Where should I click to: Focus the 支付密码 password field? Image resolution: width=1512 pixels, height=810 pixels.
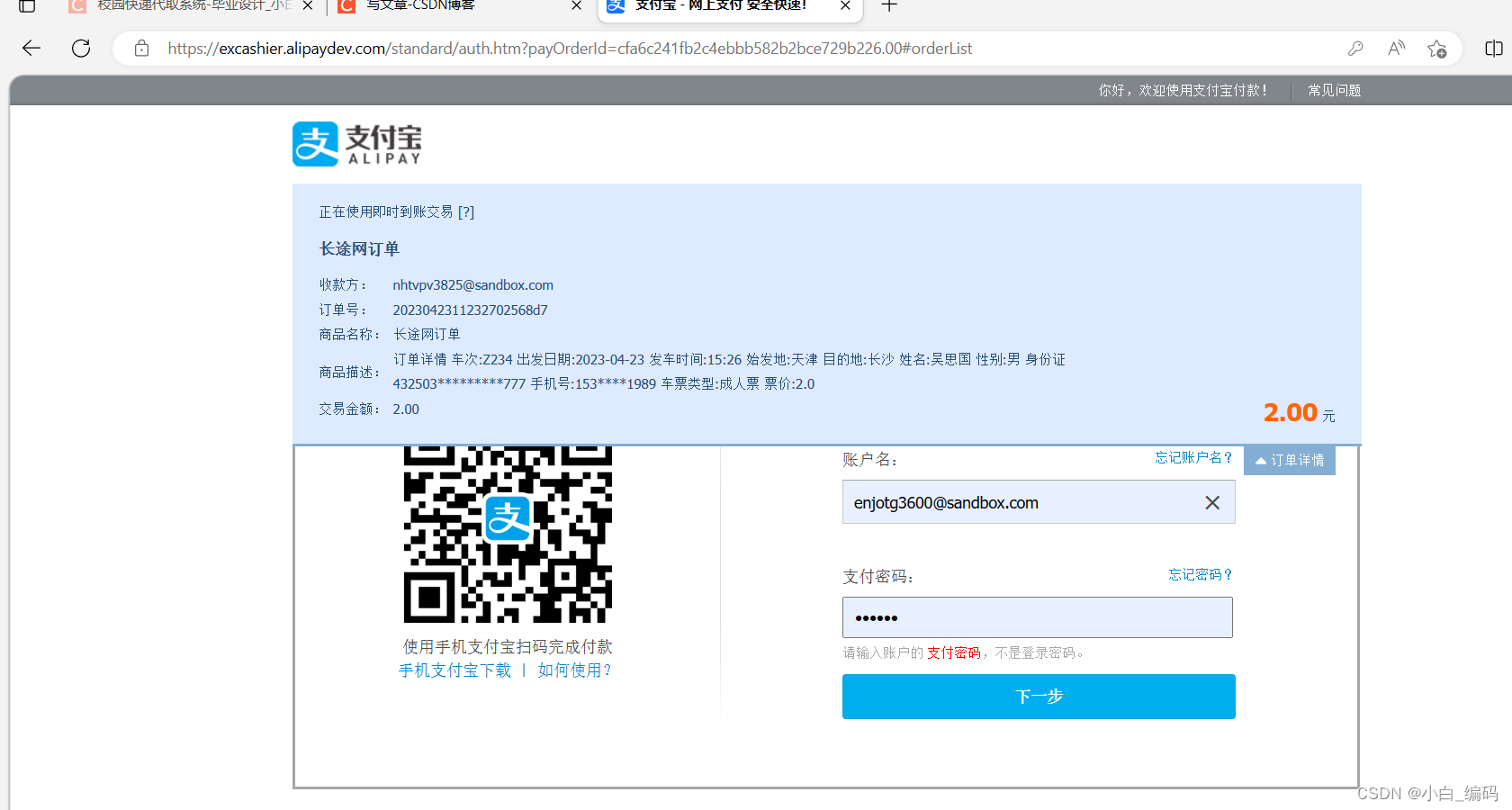[x=1038, y=617]
